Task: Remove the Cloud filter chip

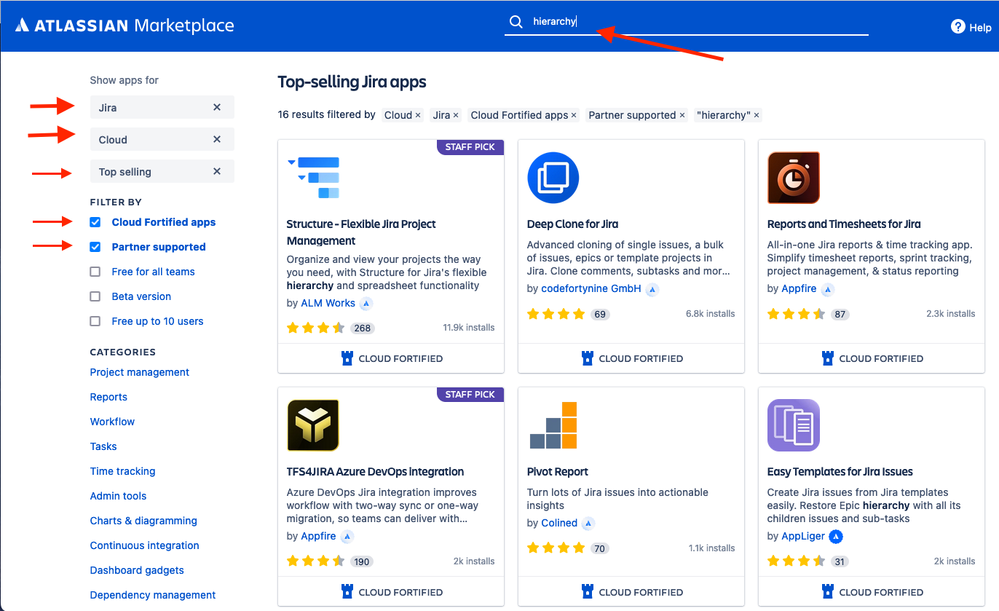Action: 418,115
